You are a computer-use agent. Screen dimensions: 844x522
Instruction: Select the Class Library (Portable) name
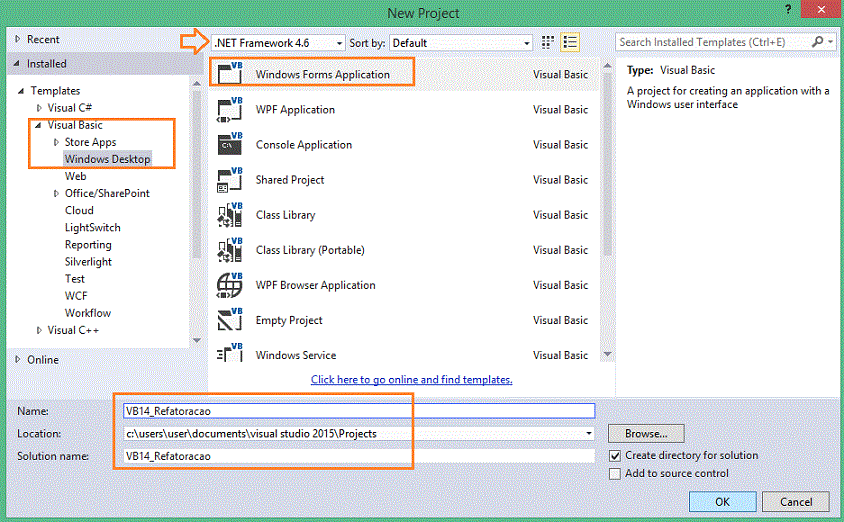[310, 250]
